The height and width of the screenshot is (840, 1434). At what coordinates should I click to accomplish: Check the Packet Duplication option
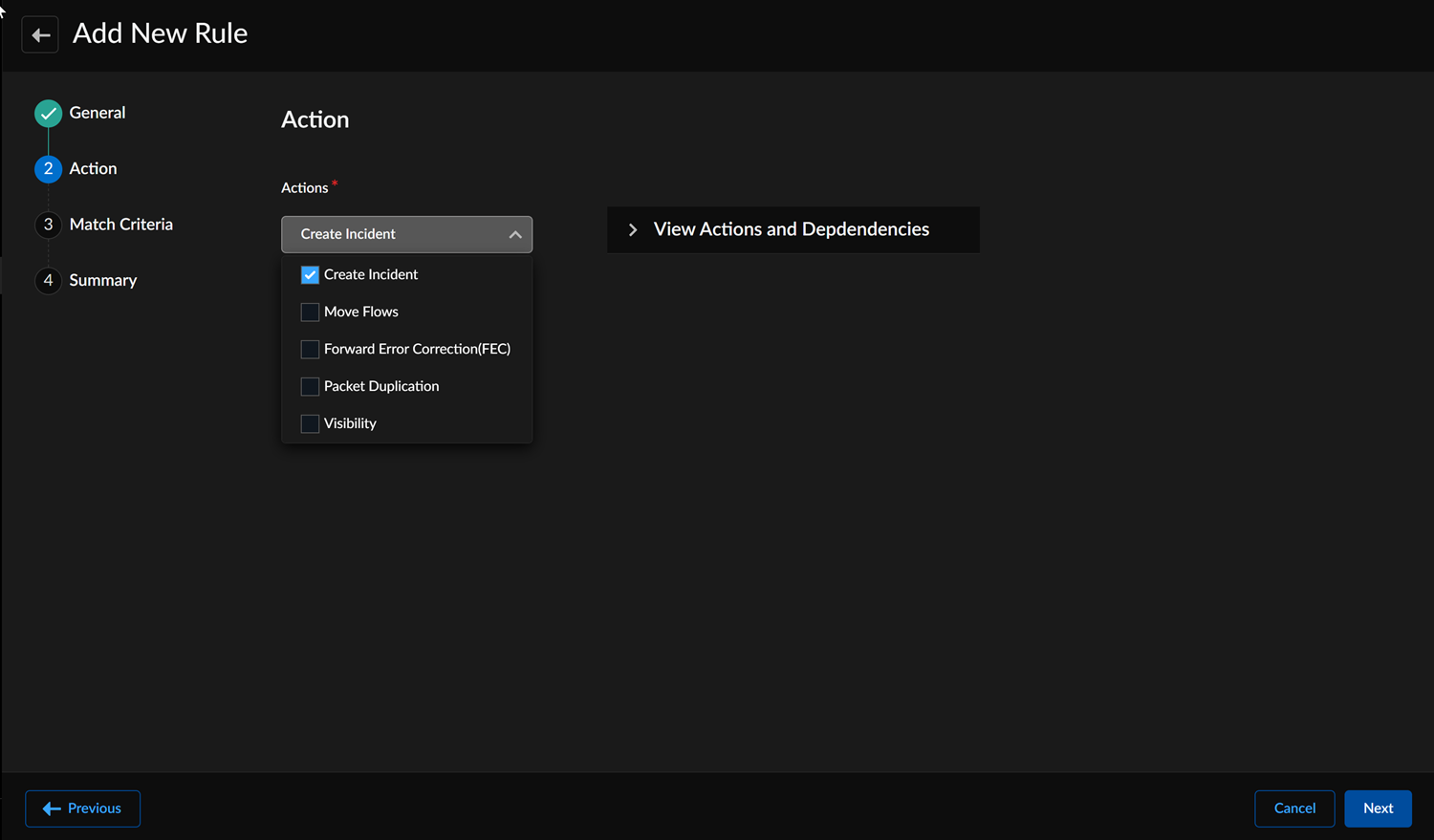click(x=310, y=387)
